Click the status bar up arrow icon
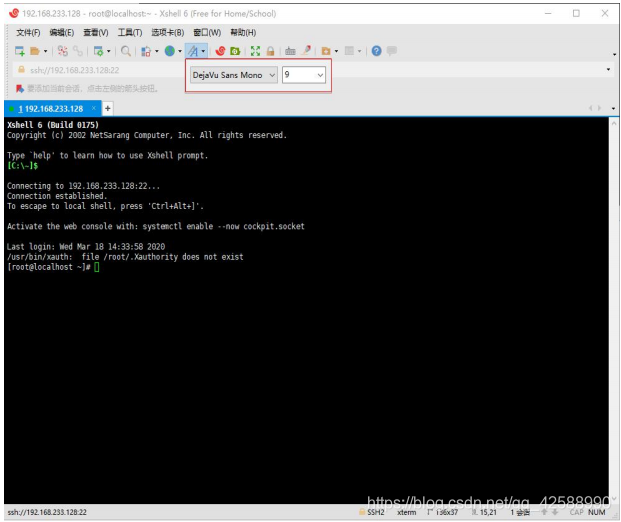This screenshot has width=621, height=522. 545,512
